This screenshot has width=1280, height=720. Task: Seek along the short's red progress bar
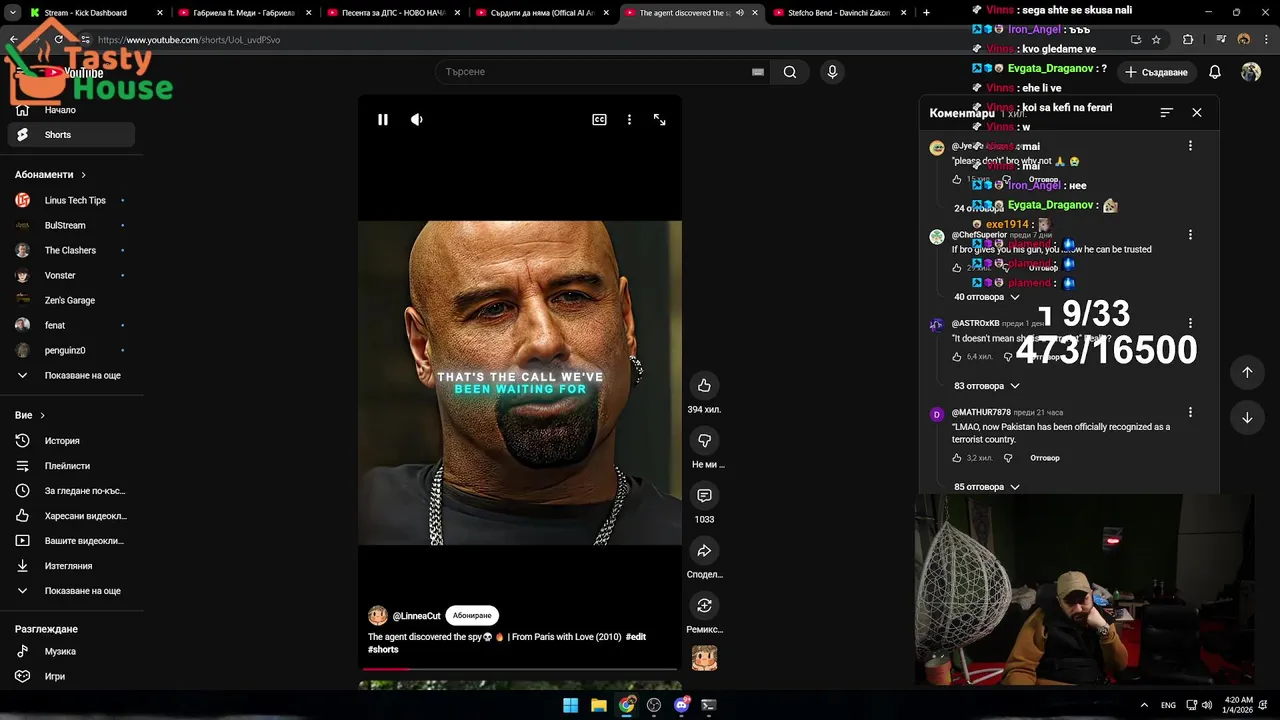(x=520, y=668)
